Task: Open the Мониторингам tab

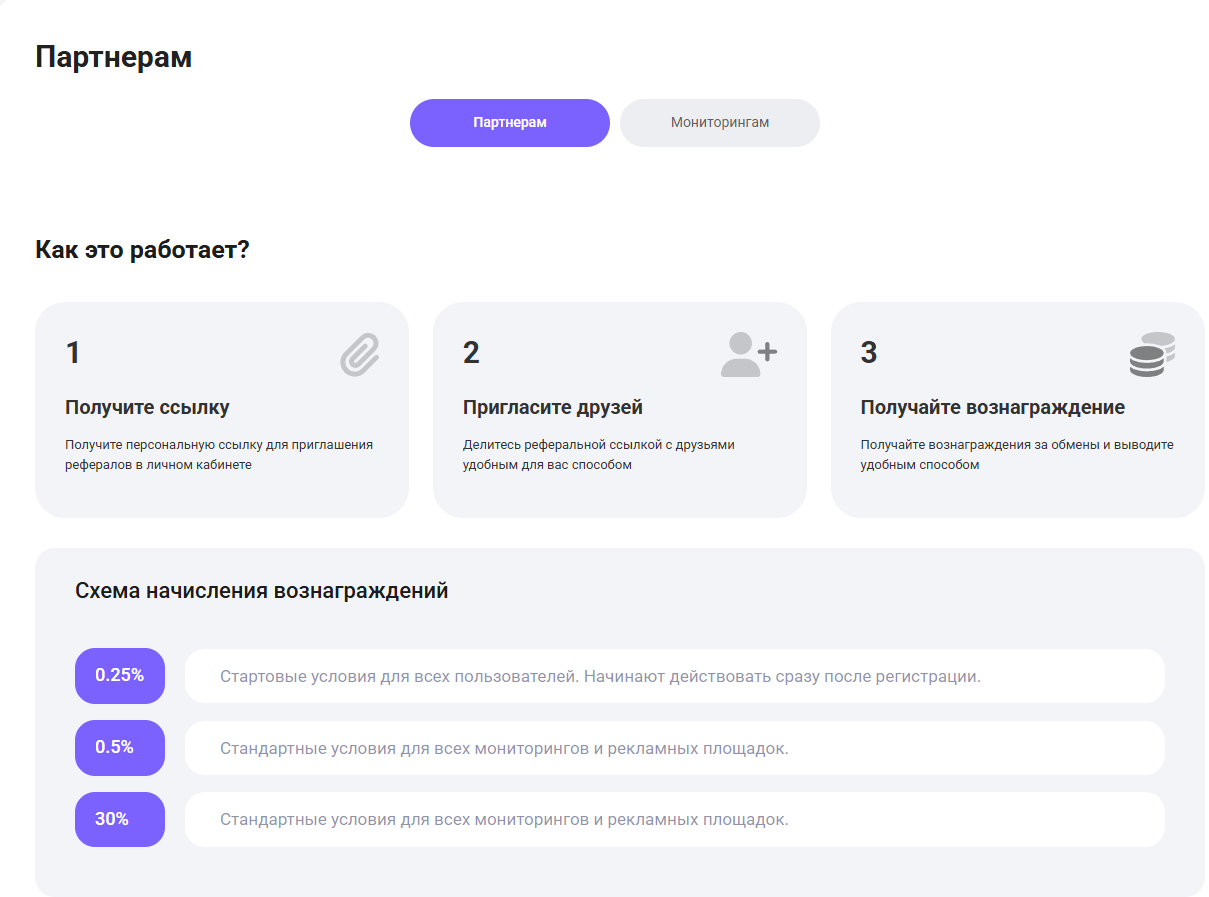Action: (x=720, y=123)
